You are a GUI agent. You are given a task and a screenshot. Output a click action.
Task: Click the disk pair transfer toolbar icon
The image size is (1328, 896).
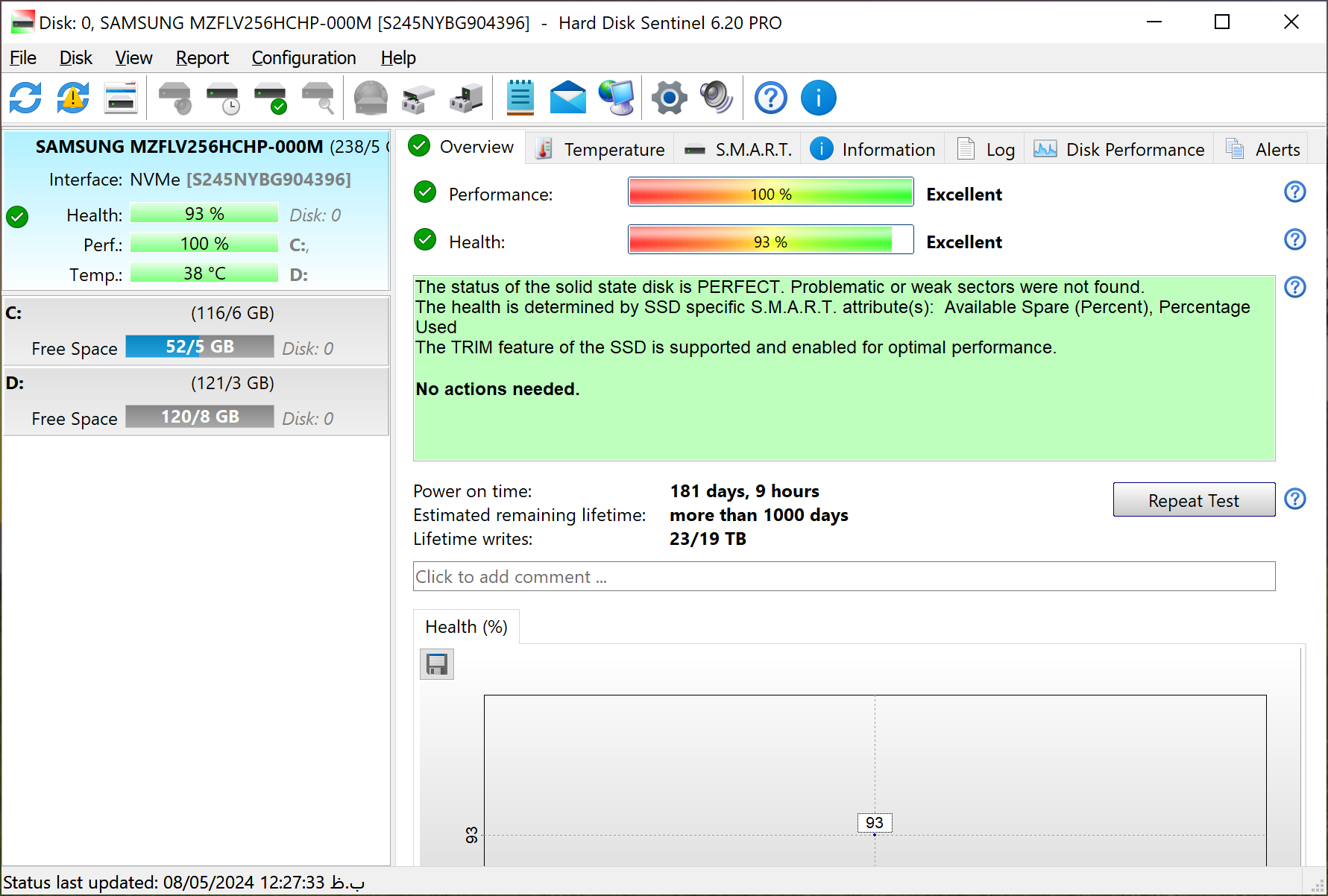coord(418,98)
